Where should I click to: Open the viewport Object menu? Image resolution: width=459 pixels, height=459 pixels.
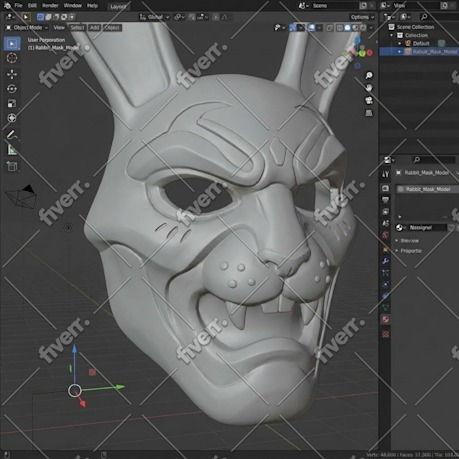point(112,28)
